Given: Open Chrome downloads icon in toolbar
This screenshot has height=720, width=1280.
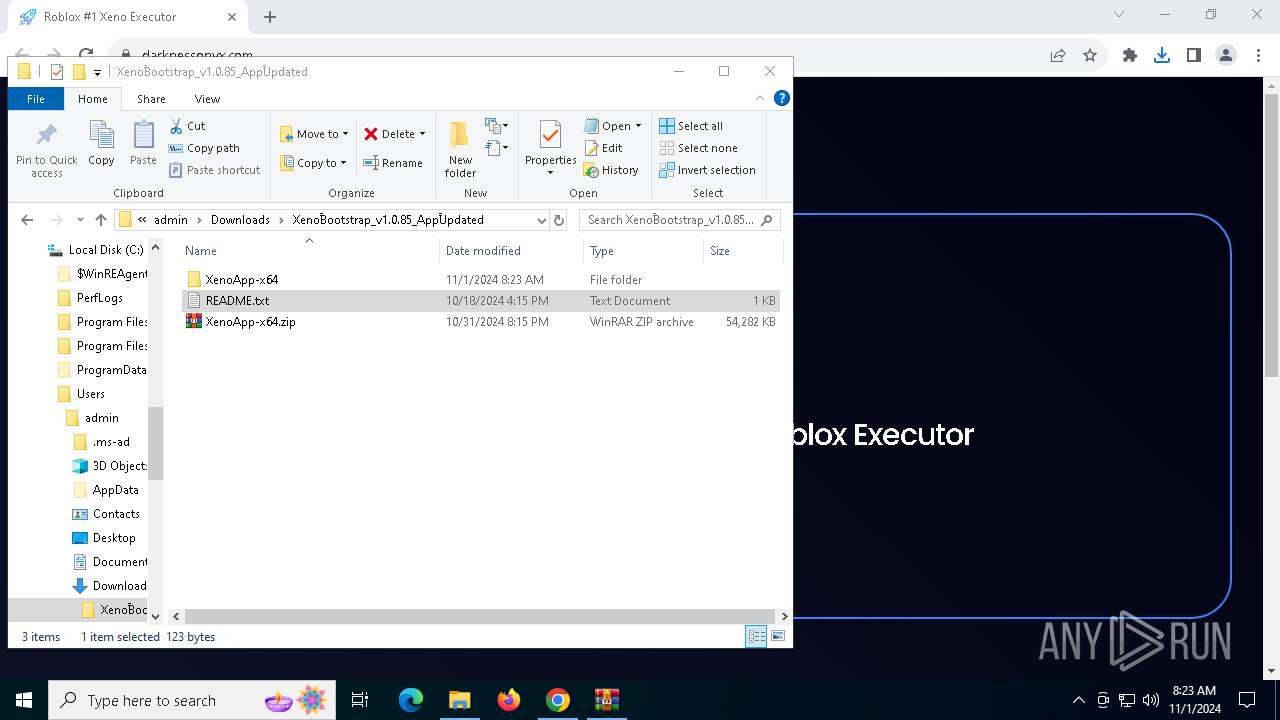Looking at the screenshot, I should pyautogui.click(x=1161, y=56).
